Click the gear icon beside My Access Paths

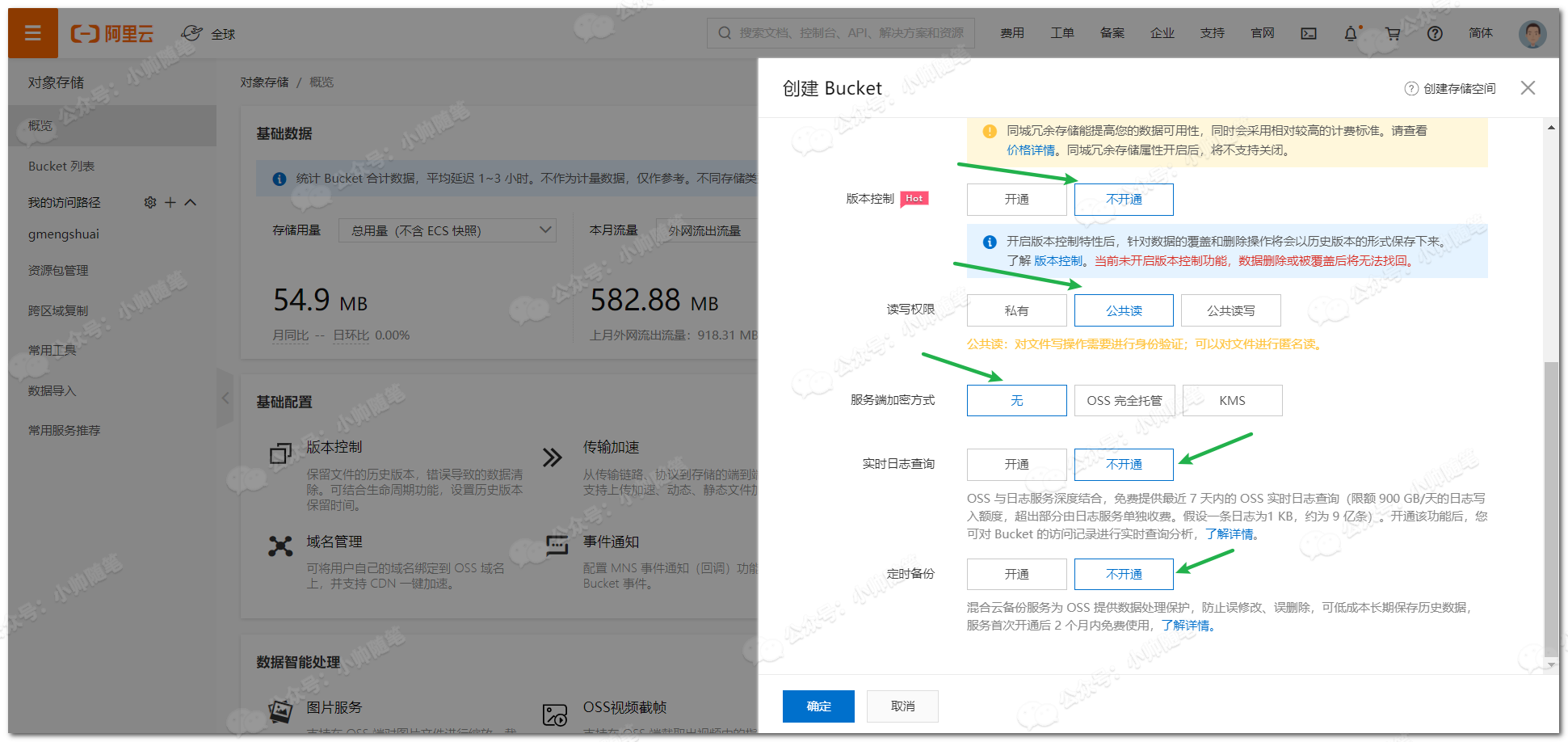pos(150,202)
